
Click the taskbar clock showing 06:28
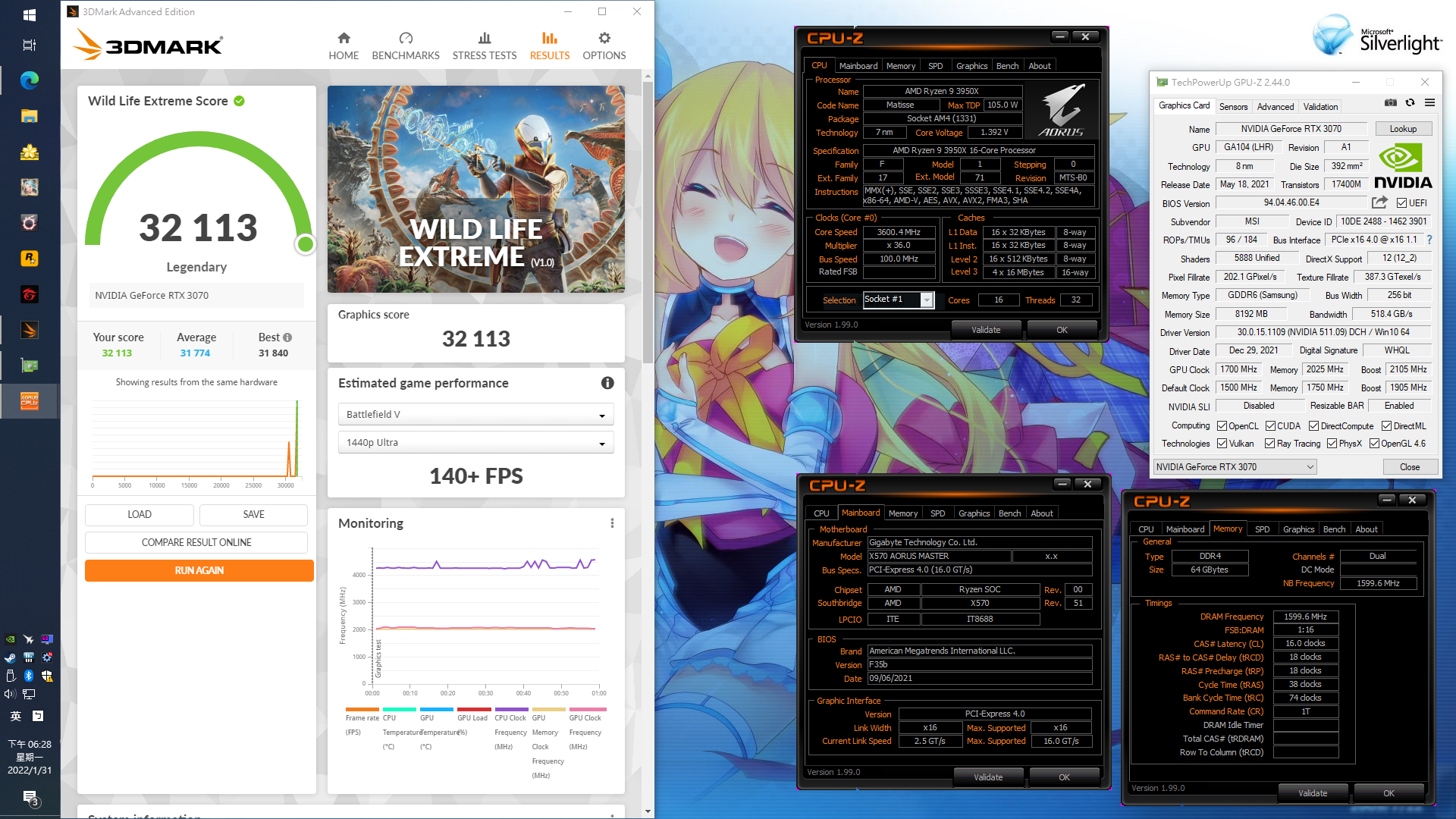click(30, 757)
